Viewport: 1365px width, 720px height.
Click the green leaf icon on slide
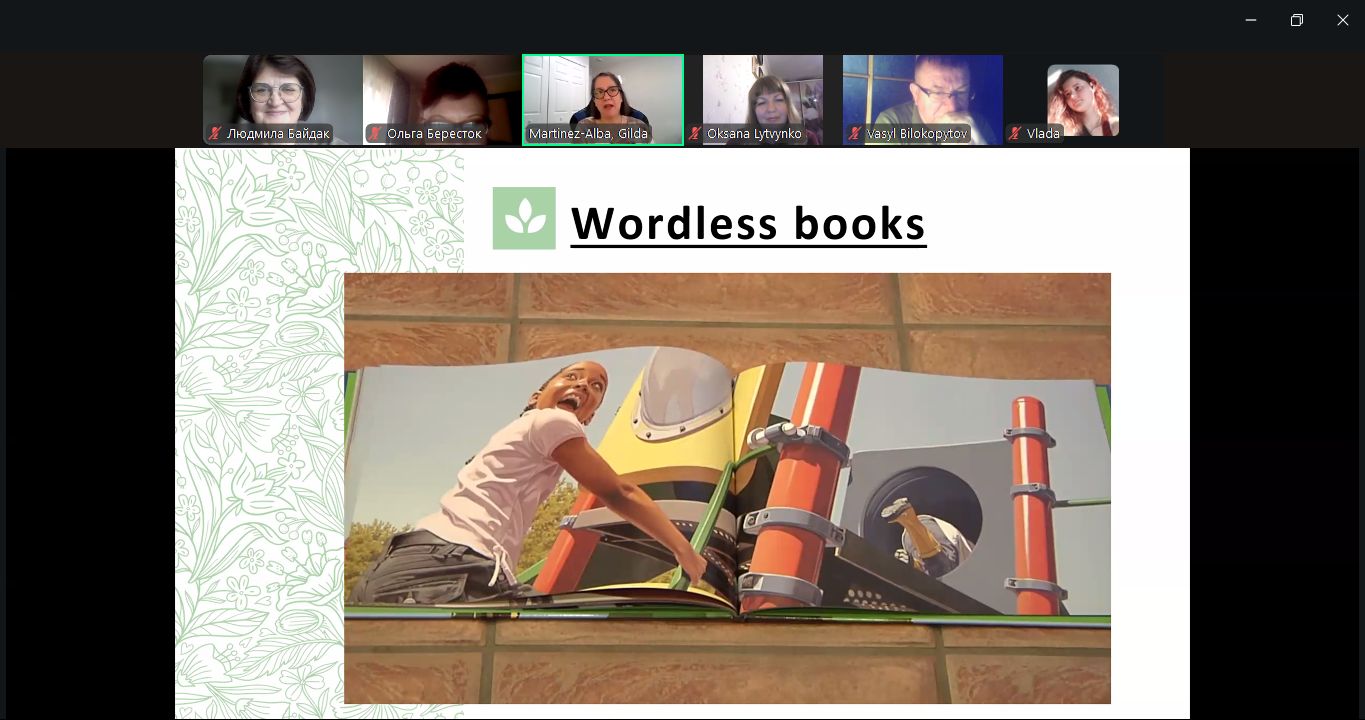tap(524, 218)
